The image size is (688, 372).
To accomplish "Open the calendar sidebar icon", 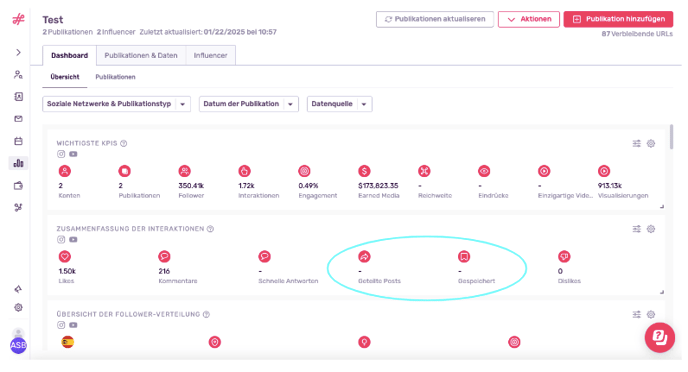I will [x=18, y=141].
